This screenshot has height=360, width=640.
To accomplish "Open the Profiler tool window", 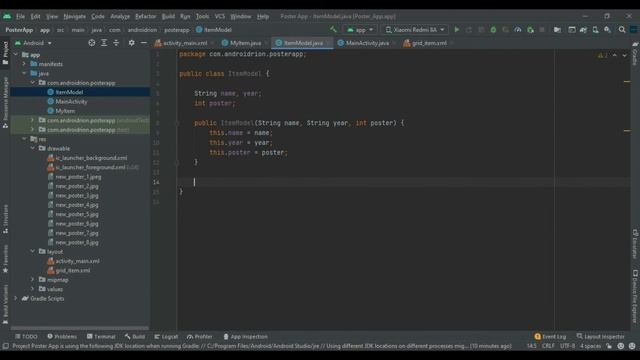I will [200, 337].
